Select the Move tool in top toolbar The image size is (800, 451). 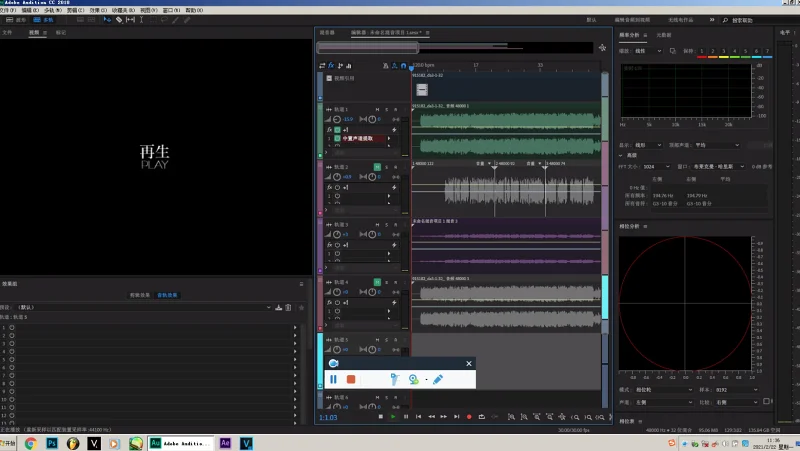[107, 20]
